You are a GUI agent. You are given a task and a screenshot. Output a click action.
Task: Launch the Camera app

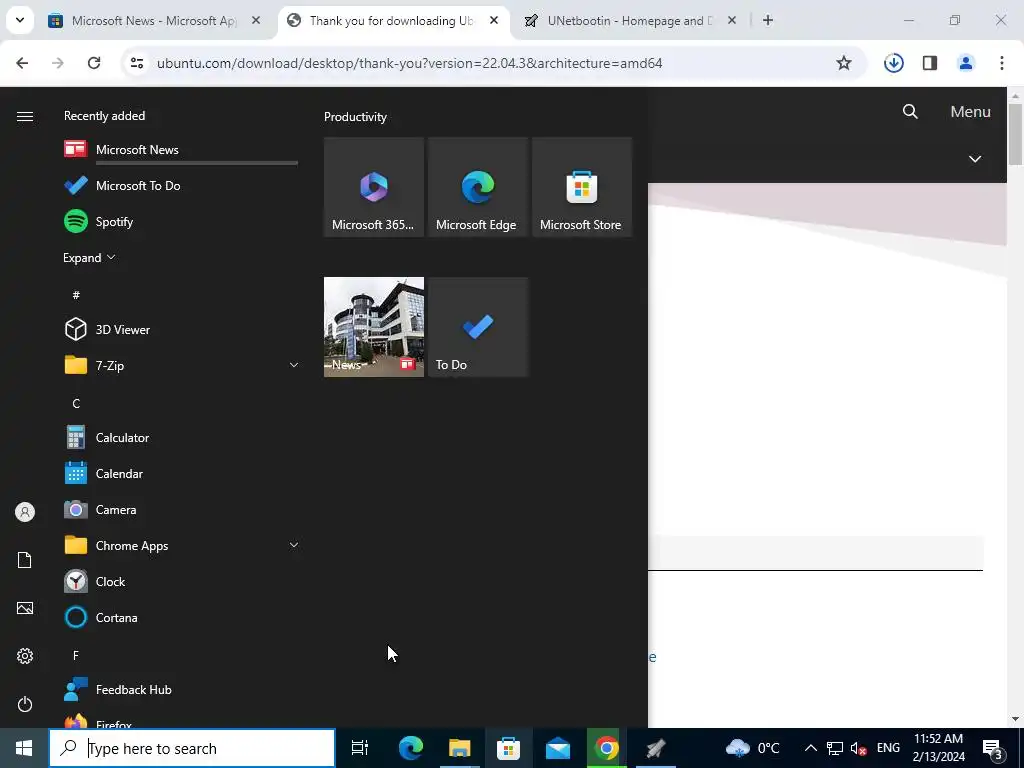pos(181,509)
